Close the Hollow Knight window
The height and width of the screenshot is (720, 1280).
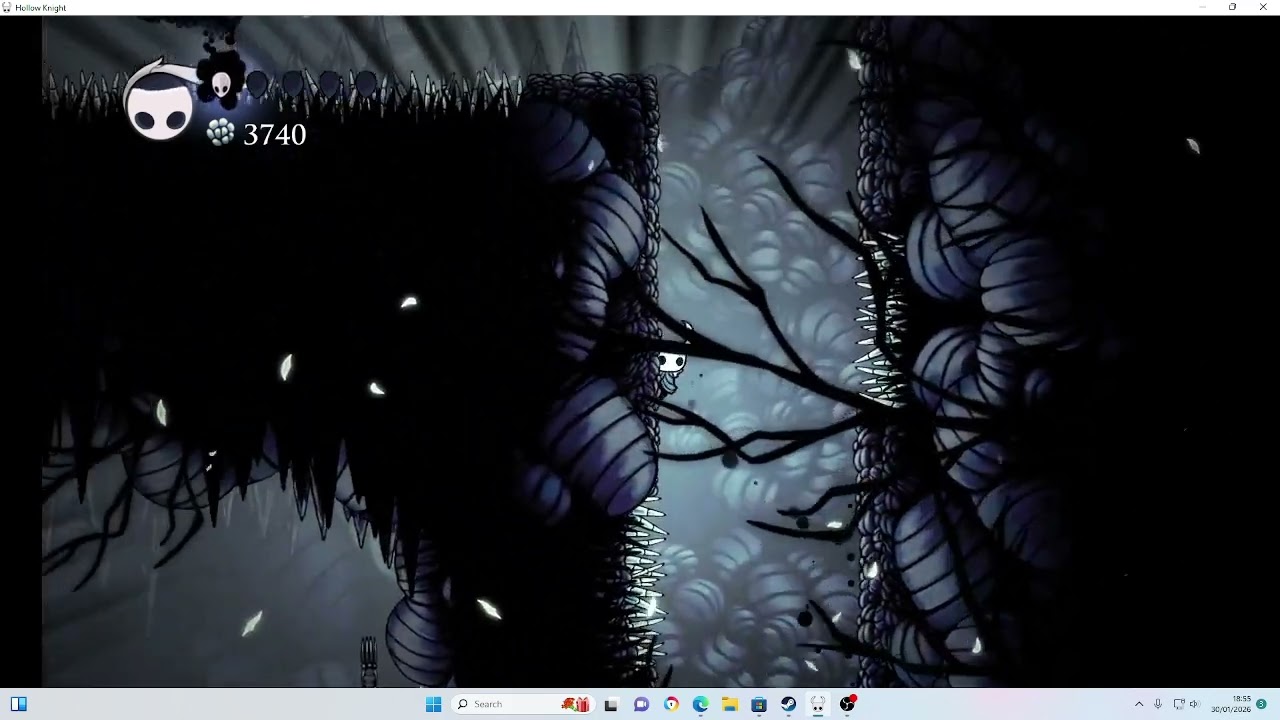pyautogui.click(x=1263, y=7)
